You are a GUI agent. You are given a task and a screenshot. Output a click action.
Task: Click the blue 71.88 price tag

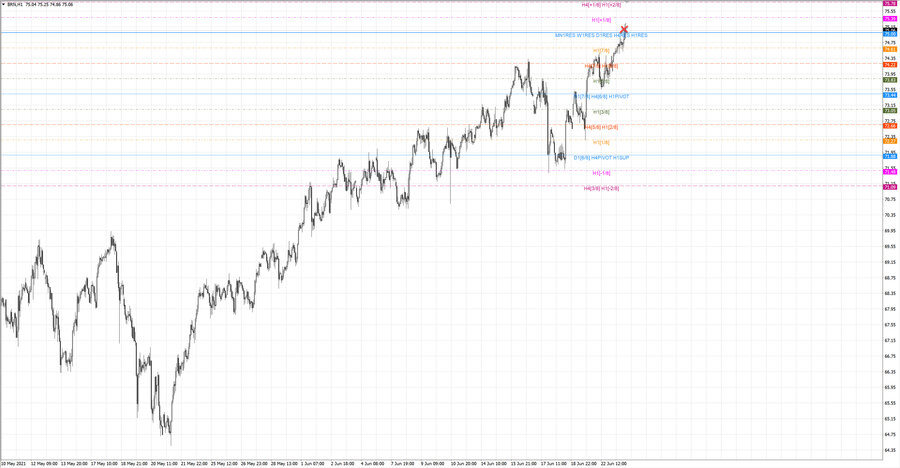click(x=890, y=156)
